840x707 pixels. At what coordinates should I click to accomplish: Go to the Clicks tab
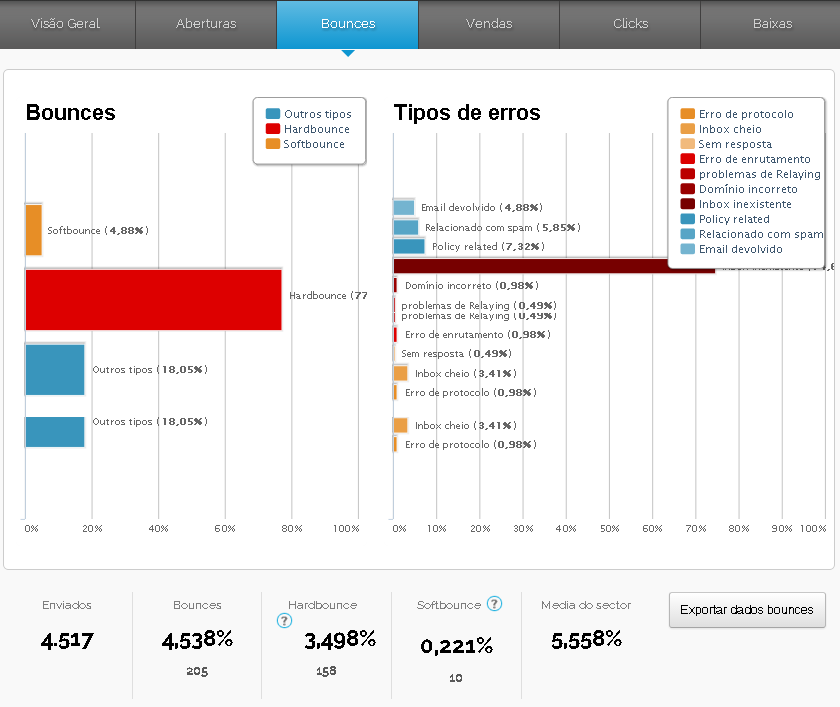630,24
